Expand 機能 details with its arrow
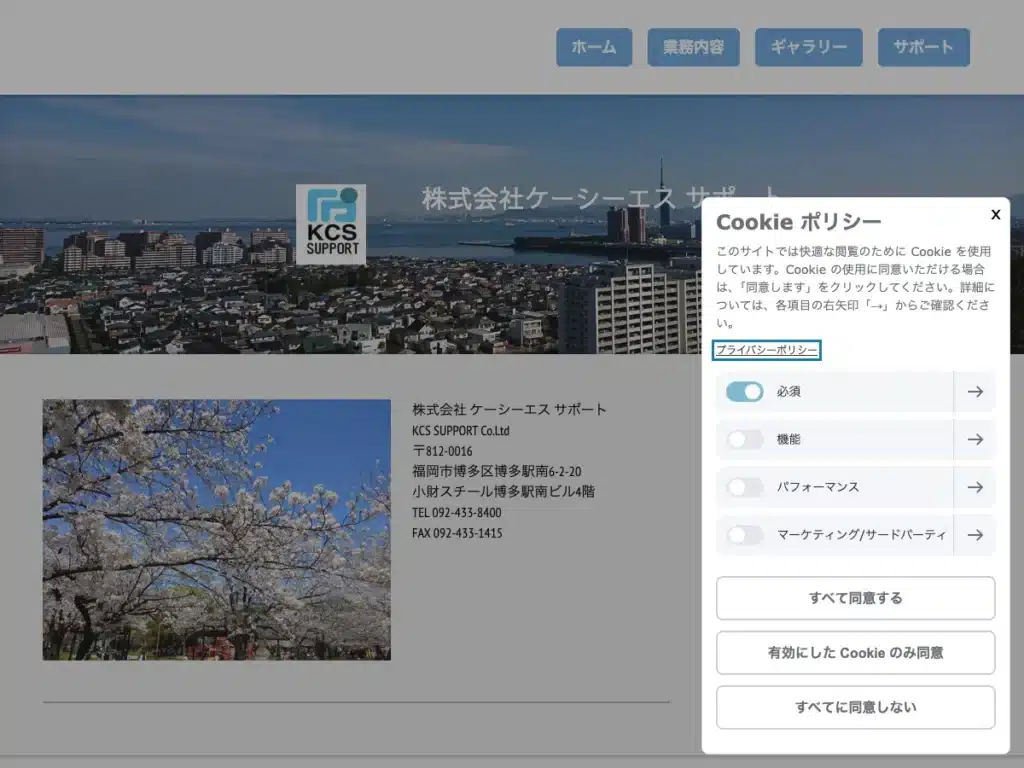Image resolution: width=1024 pixels, height=768 pixels. point(975,440)
